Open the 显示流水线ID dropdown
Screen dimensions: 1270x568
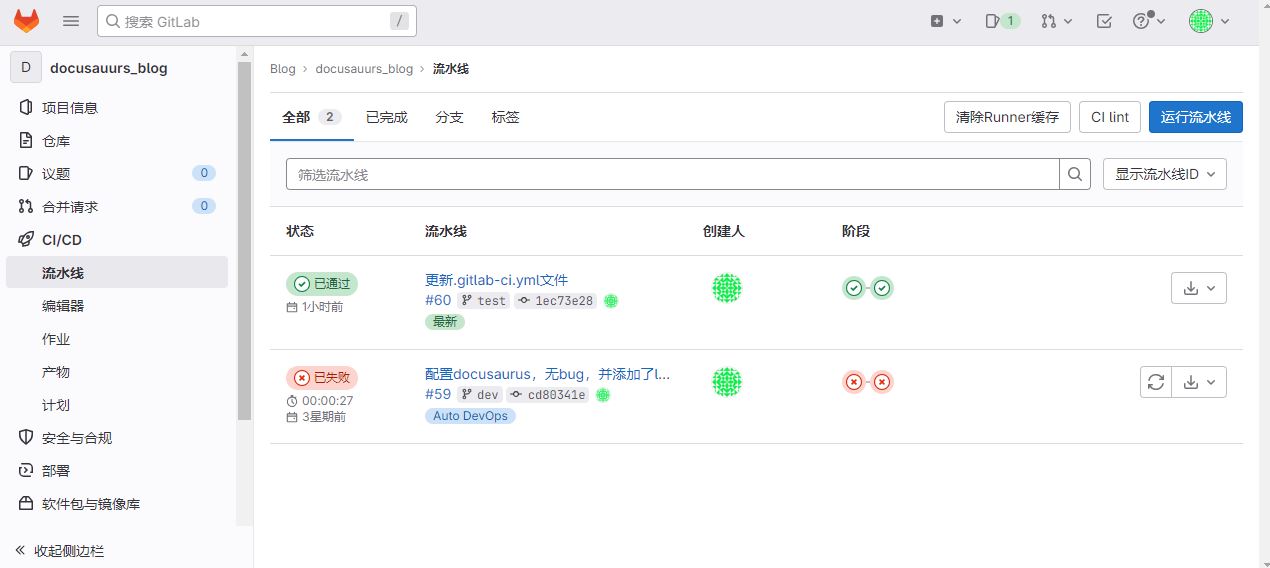pos(1164,174)
